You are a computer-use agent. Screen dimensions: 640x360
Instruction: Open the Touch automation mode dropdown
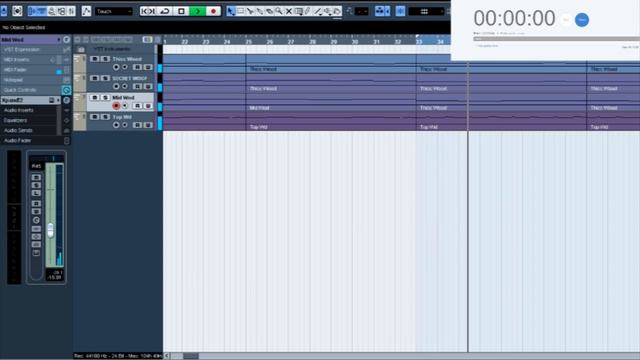[x=114, y=11]
